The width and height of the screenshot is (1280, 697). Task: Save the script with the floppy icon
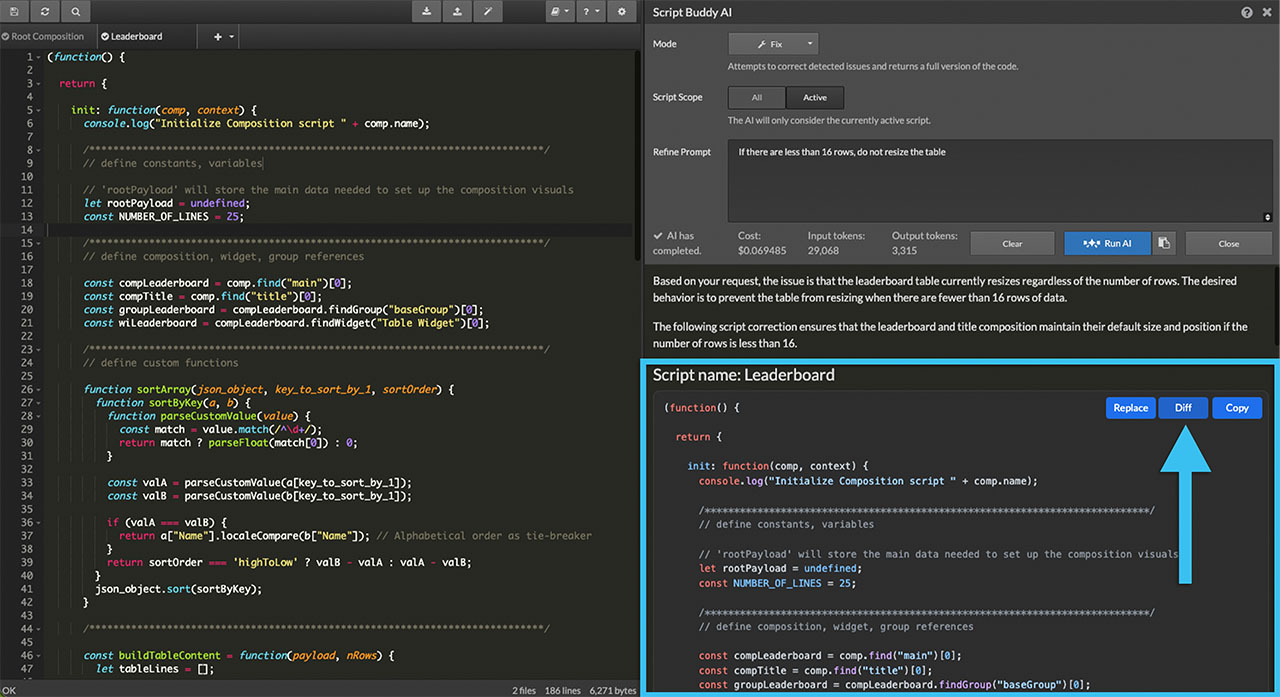click(x=14, y=12)
